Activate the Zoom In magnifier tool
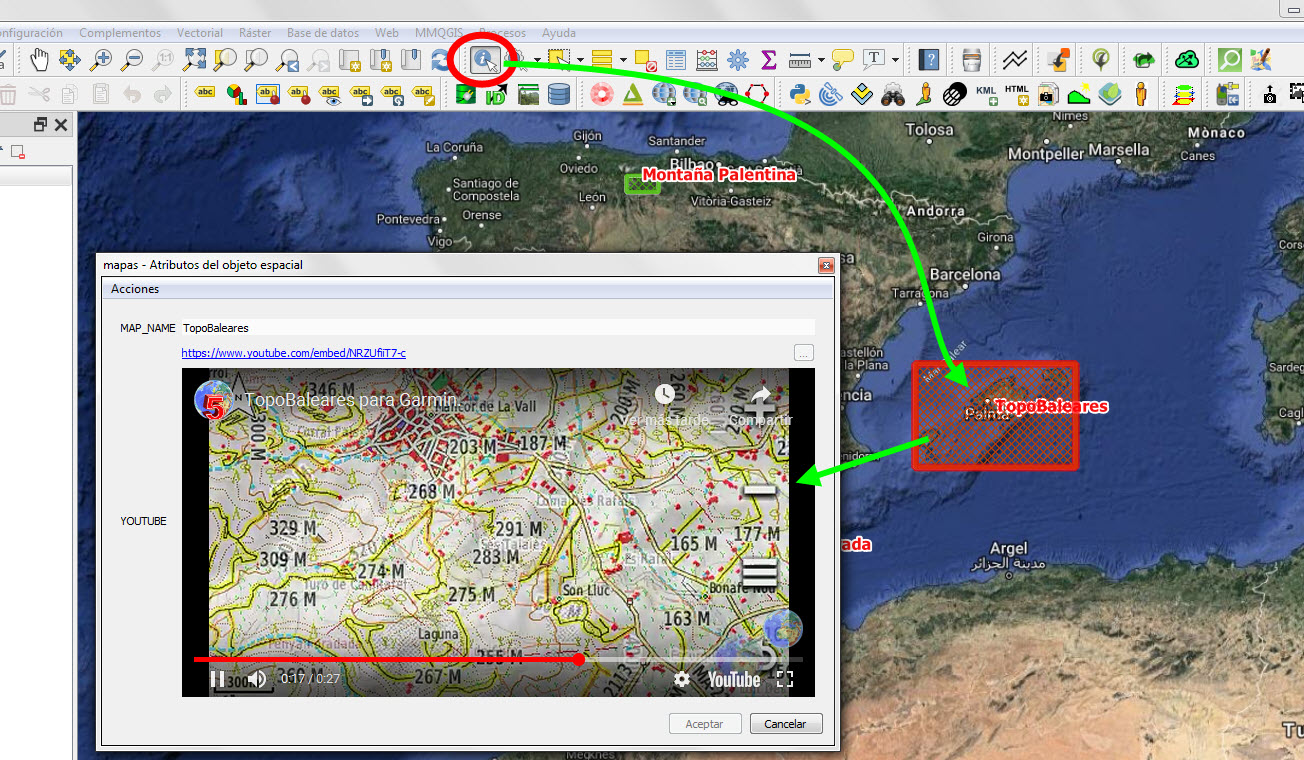Viewport: 1304px width, 760px height. 100,60
